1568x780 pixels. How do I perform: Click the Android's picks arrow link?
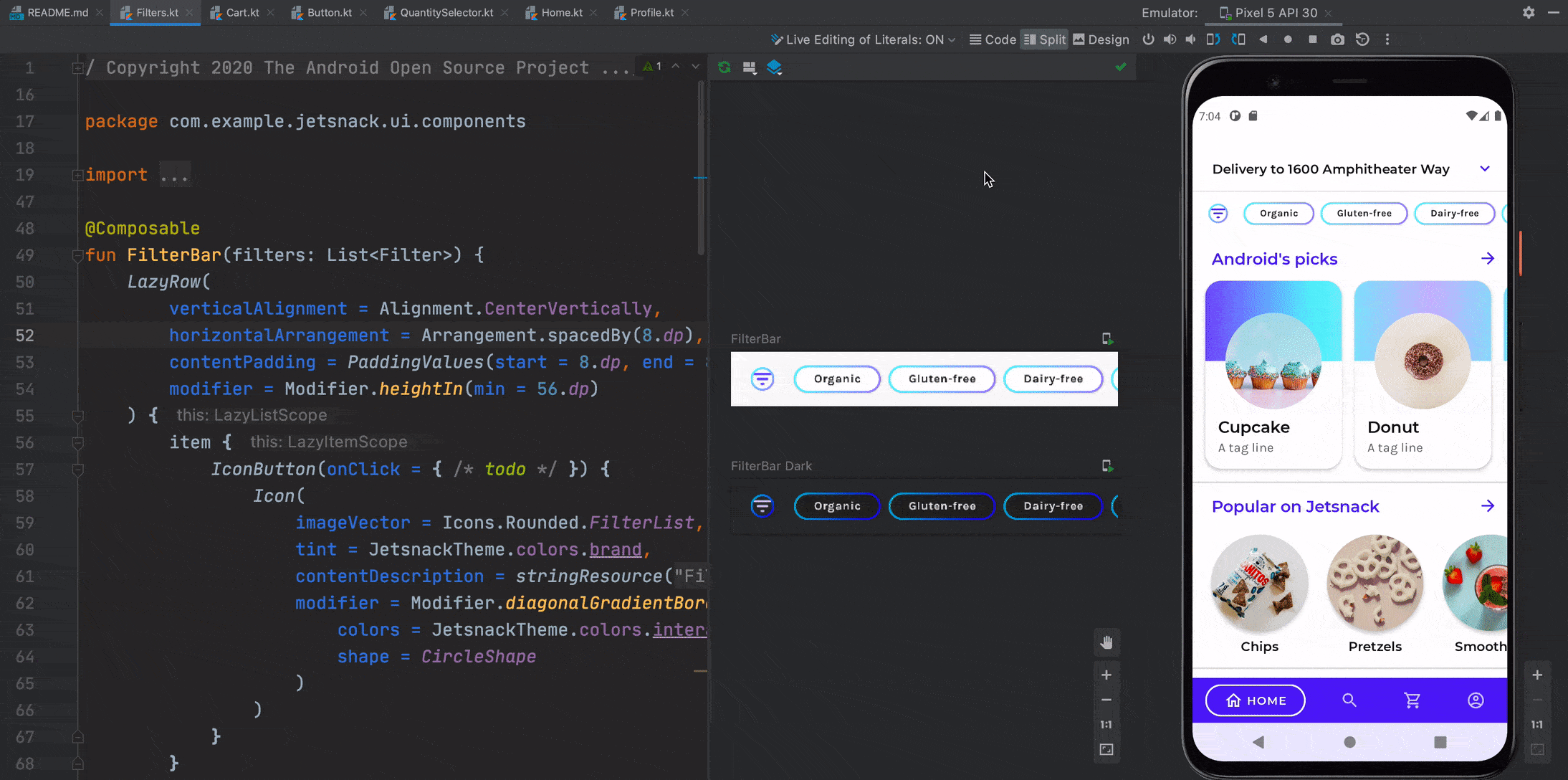coord(1489,258)
